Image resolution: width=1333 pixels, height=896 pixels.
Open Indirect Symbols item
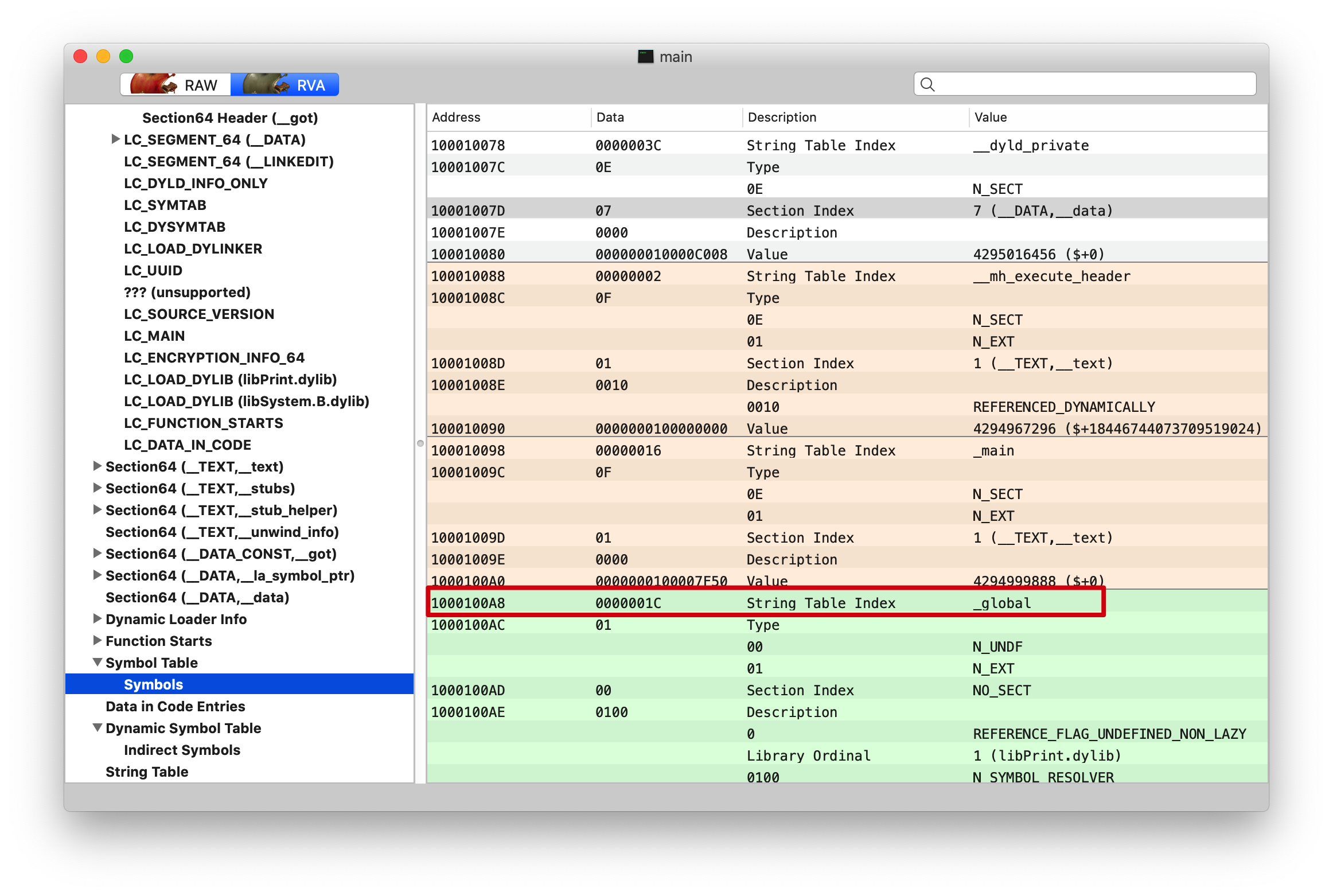182,750
